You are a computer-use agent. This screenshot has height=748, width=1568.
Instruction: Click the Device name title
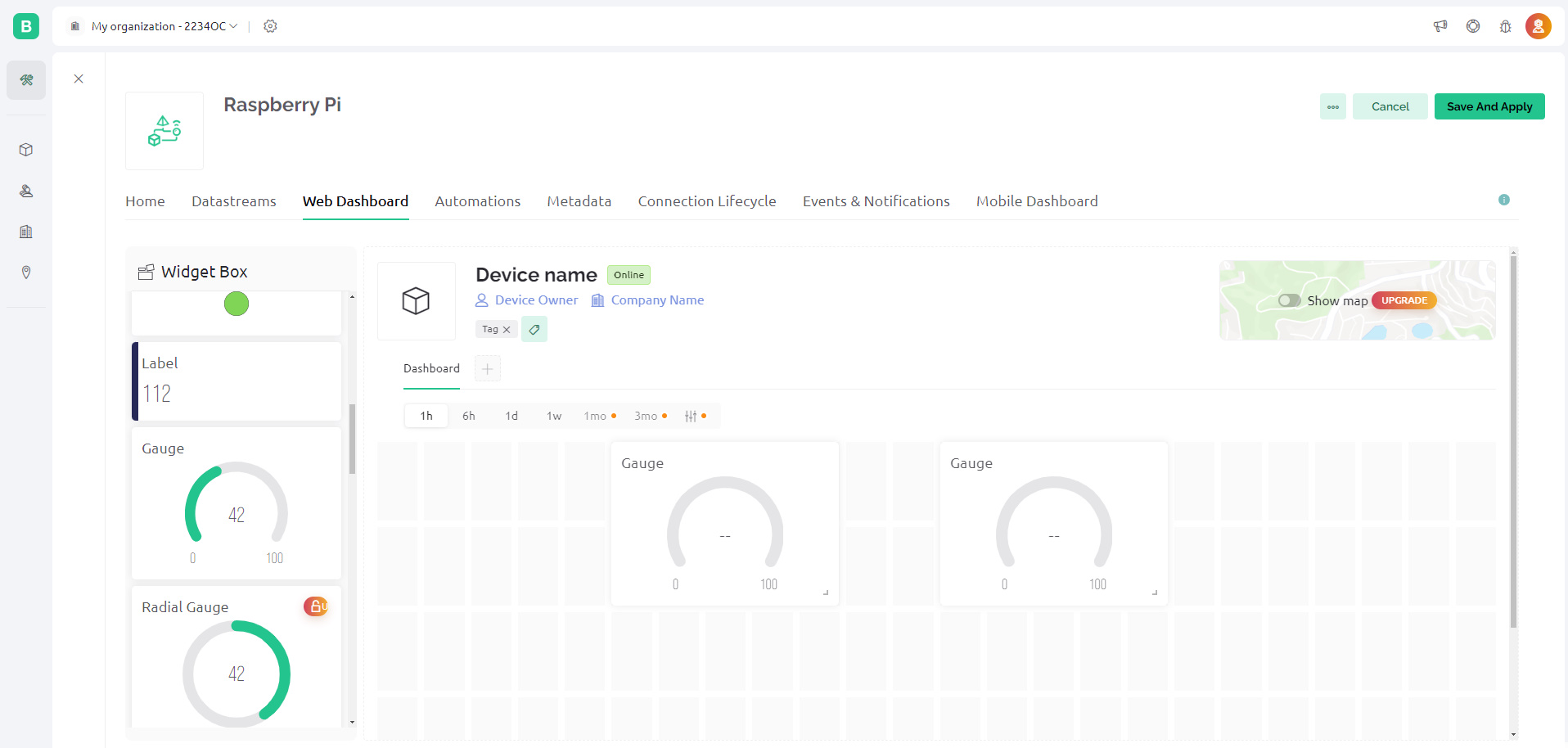(x=536, y=275)
